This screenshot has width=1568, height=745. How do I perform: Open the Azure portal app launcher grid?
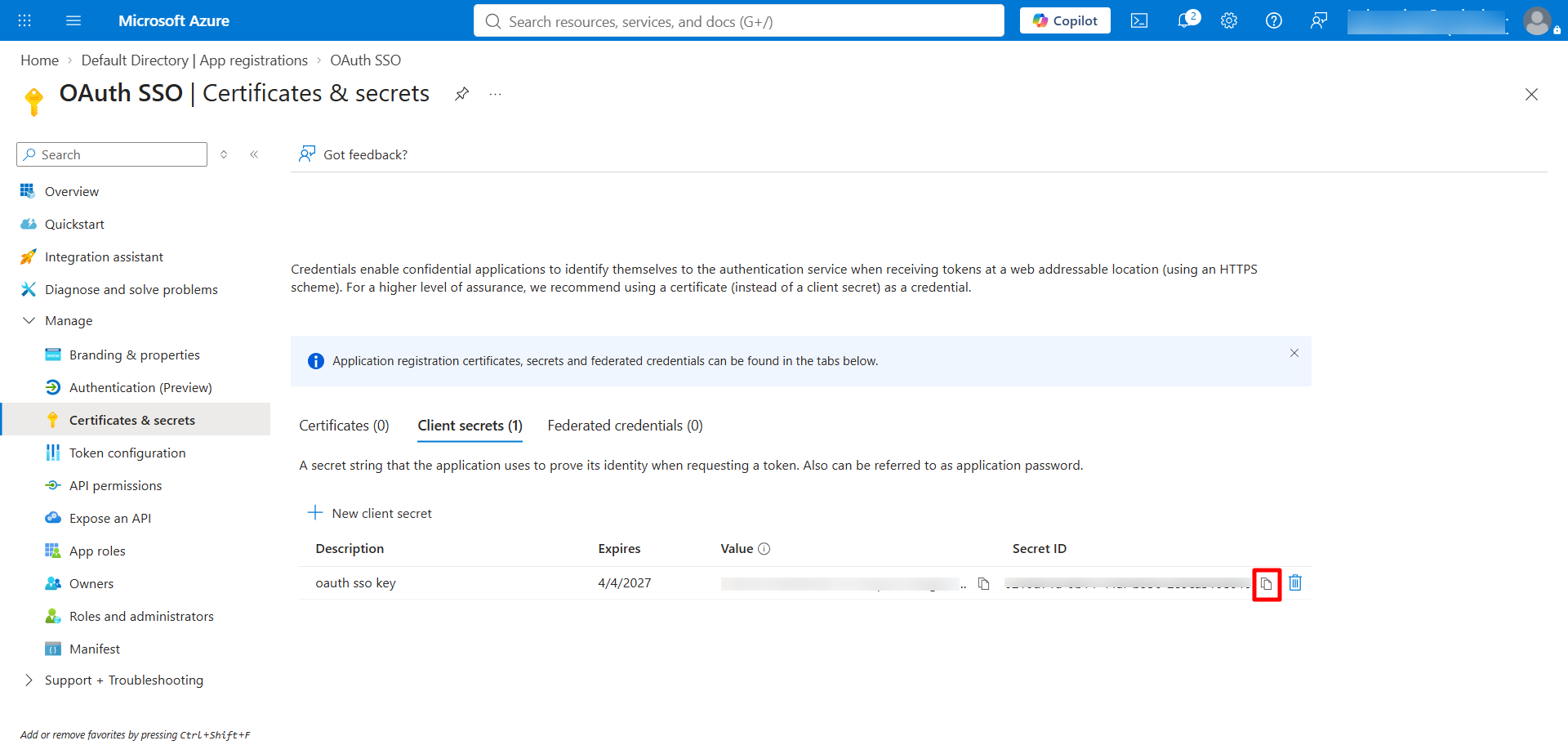[24, 20]
